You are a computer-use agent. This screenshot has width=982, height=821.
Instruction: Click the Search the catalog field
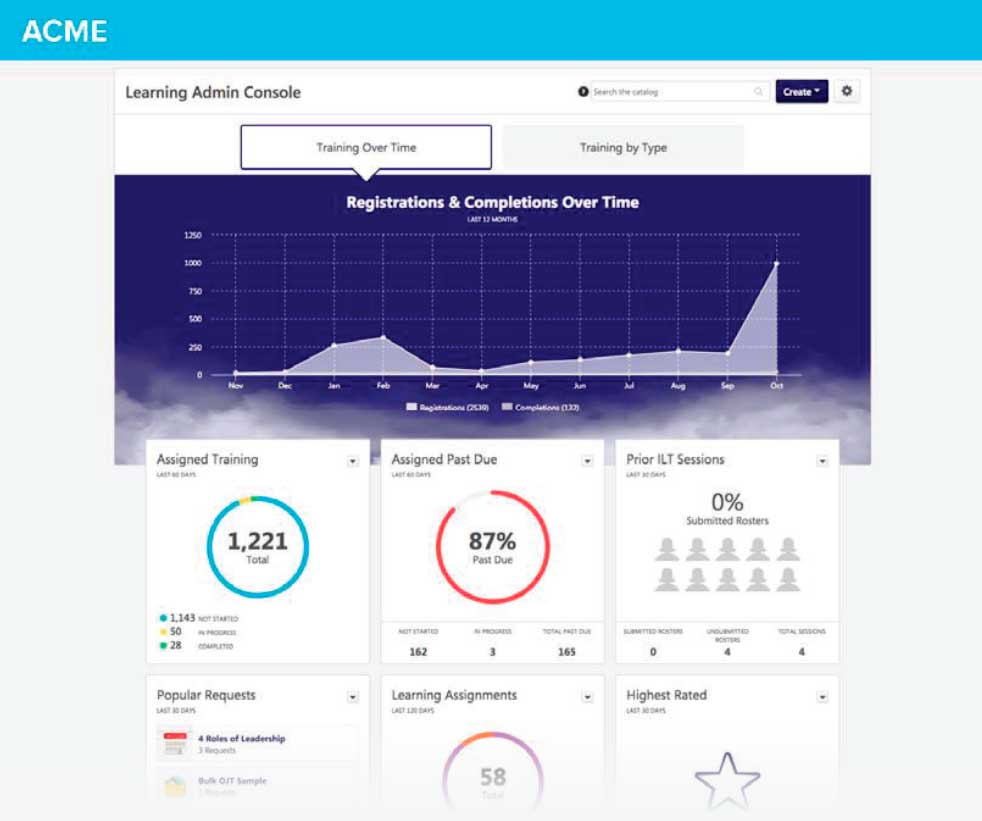670,92
